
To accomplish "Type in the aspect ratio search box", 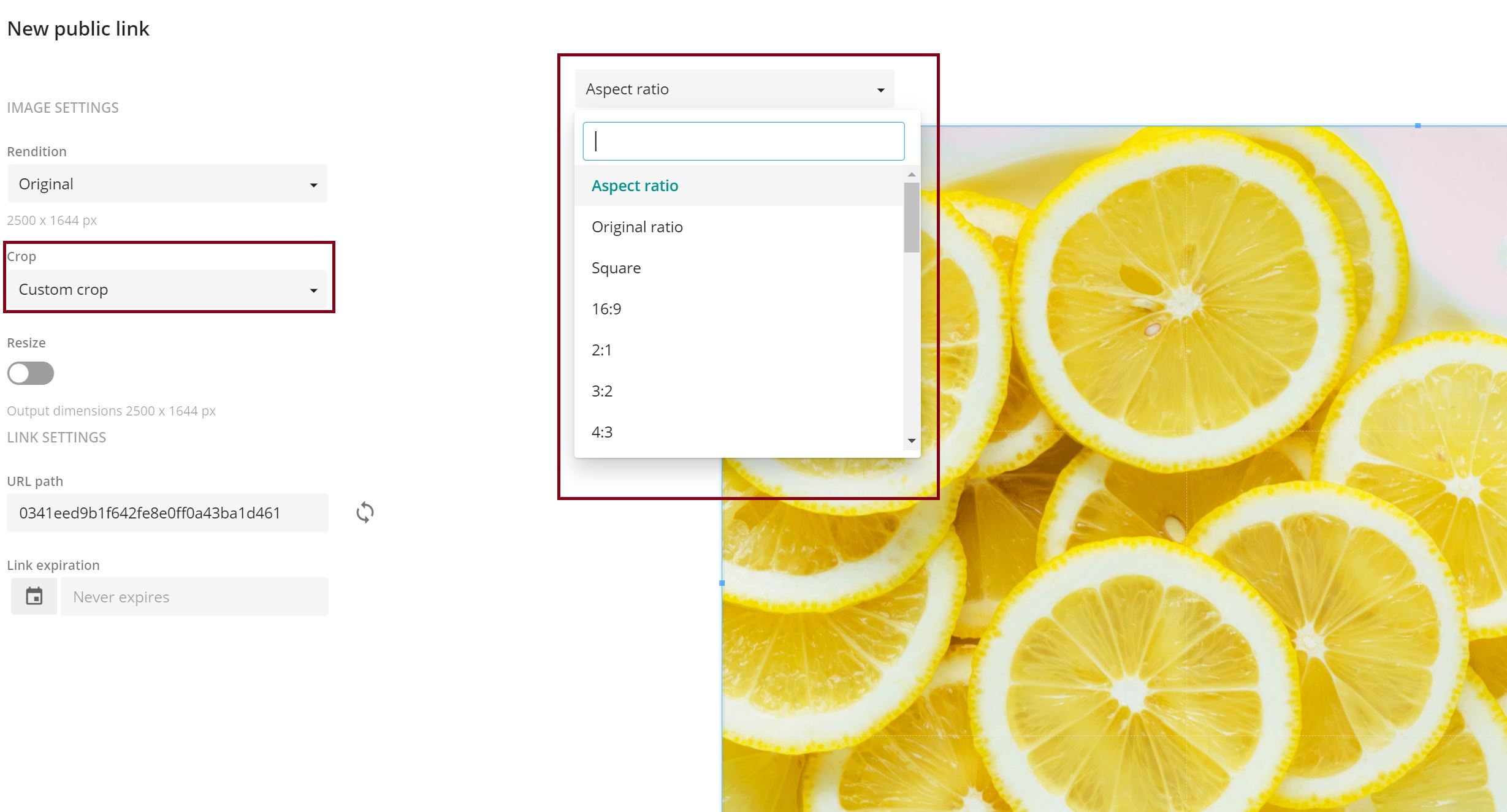I will coord(743,141).
